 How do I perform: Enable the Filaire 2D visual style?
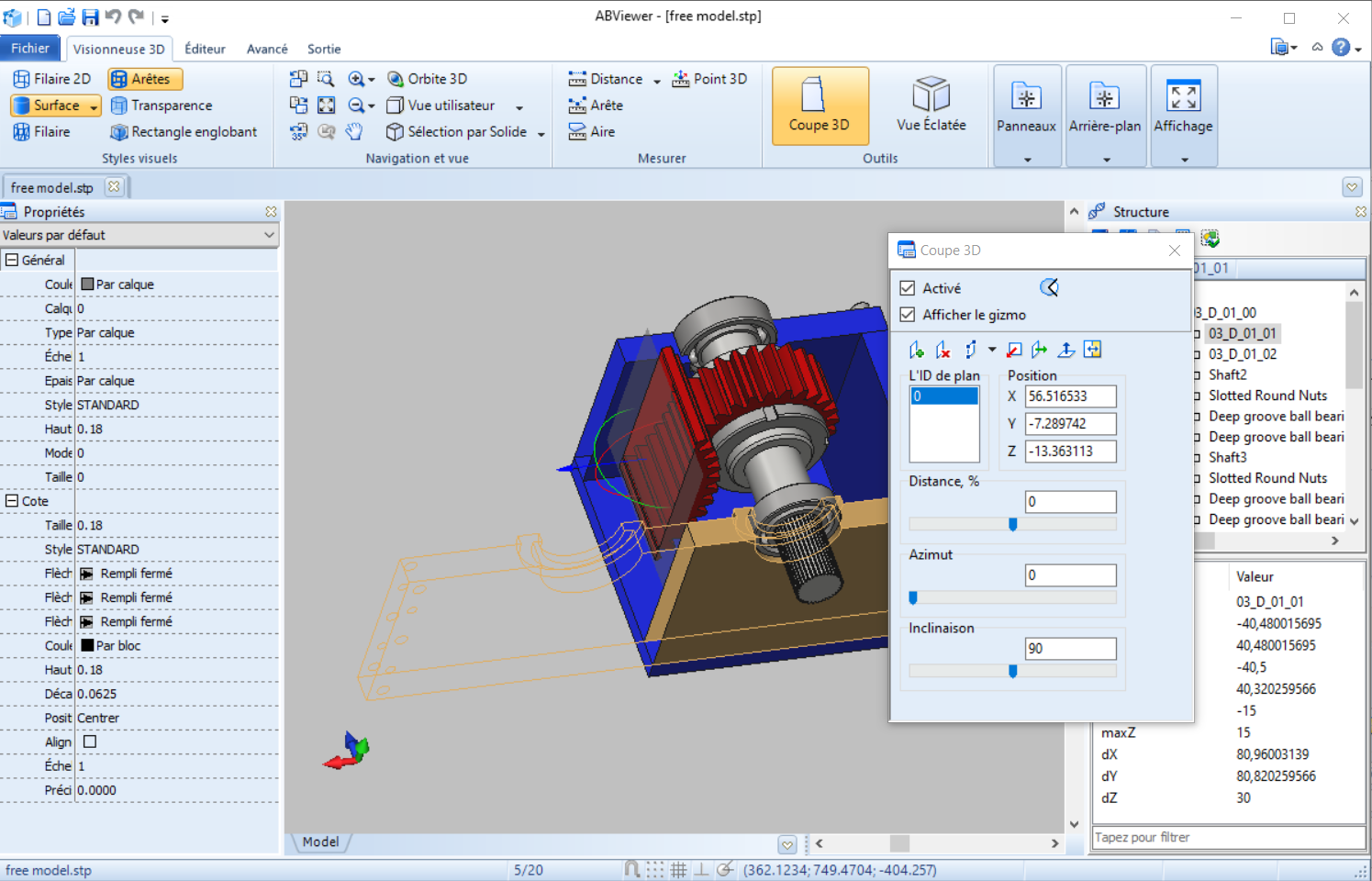(52, 79)
